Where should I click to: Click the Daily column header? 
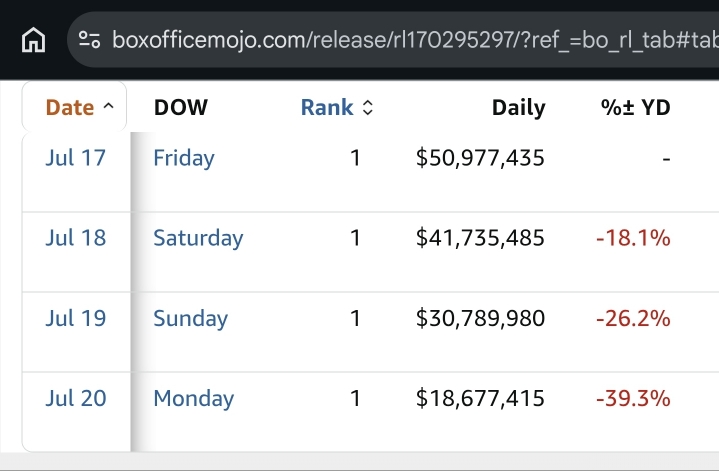[x=519, y=108]
